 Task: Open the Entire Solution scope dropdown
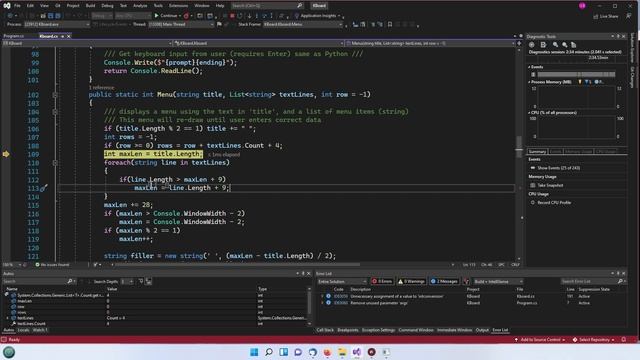point(342,281)
